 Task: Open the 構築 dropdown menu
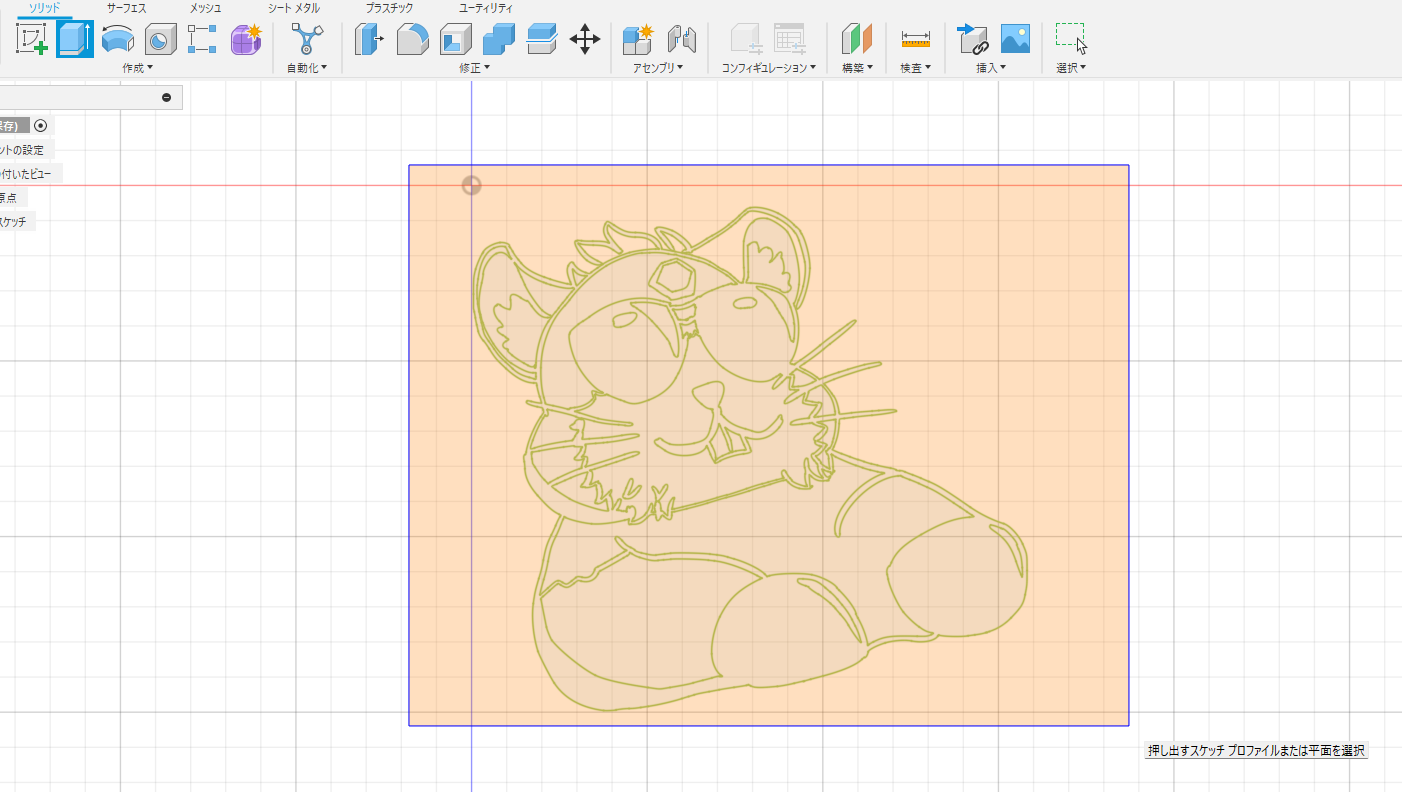pos(857,68)
